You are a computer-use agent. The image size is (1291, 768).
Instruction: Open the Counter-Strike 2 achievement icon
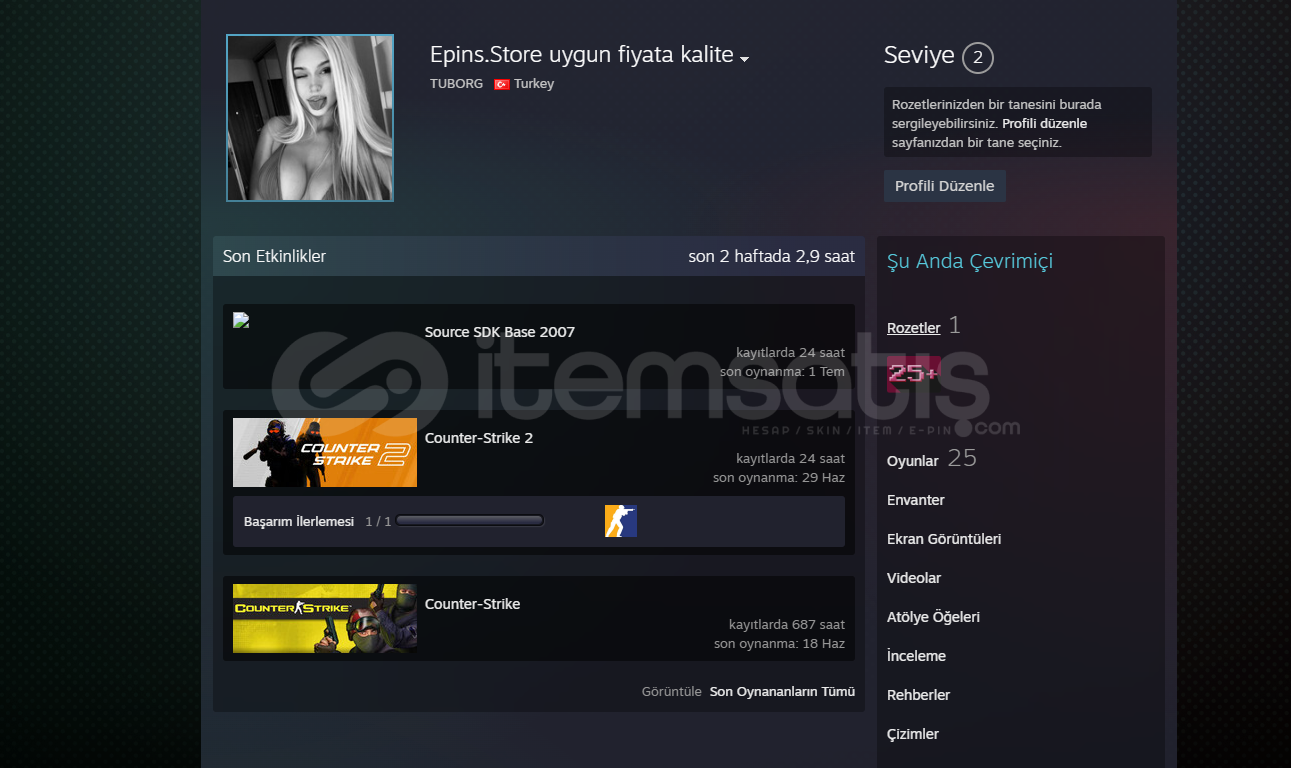point(621,521)
